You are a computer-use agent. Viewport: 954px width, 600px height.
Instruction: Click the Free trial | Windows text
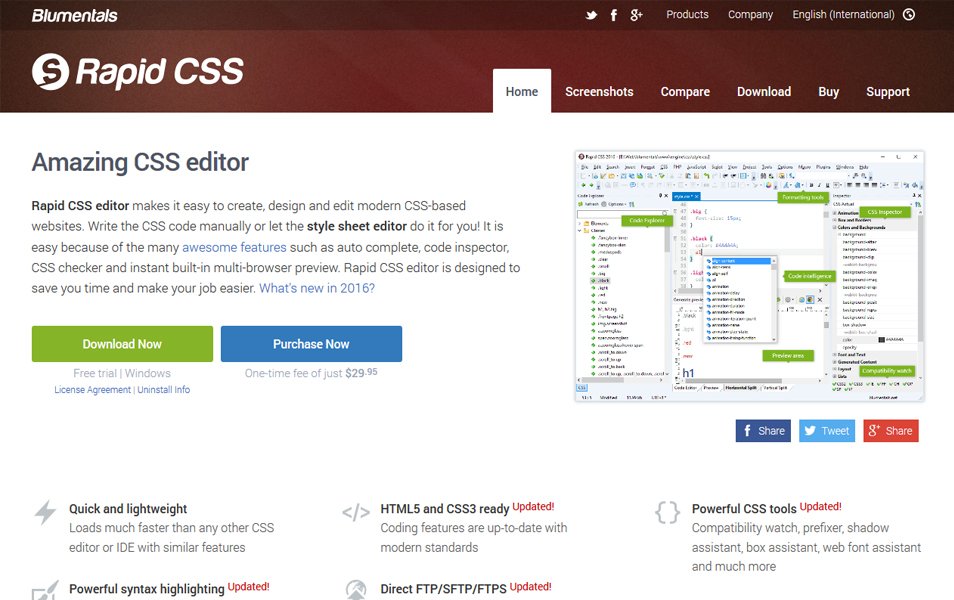(x=122, y=373)
